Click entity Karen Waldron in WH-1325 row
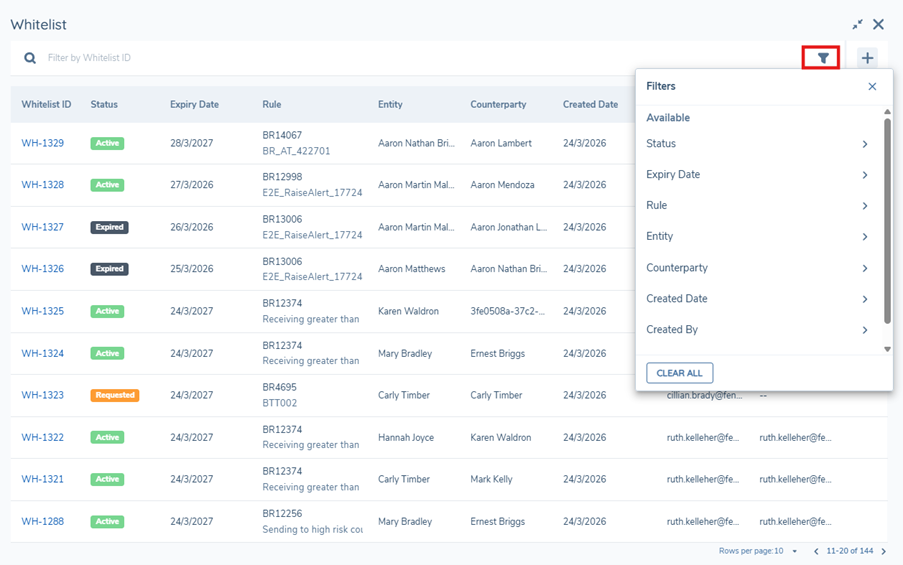Image resolution: width=903 pixels, height=565 pixels. click(x=408, y=311)
